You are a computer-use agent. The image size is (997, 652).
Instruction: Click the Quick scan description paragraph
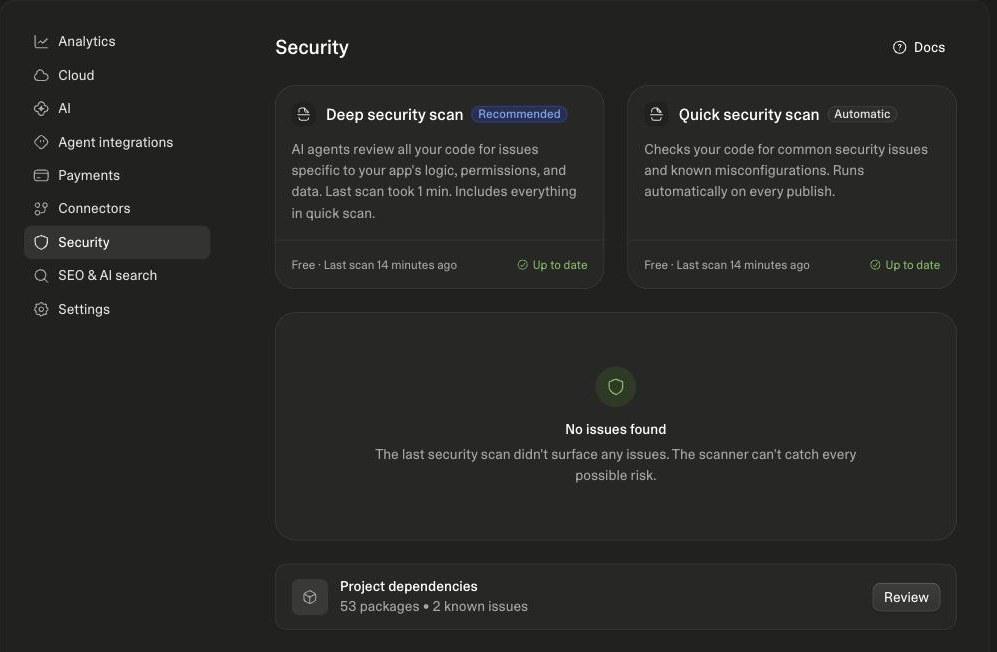pos(786,170)
